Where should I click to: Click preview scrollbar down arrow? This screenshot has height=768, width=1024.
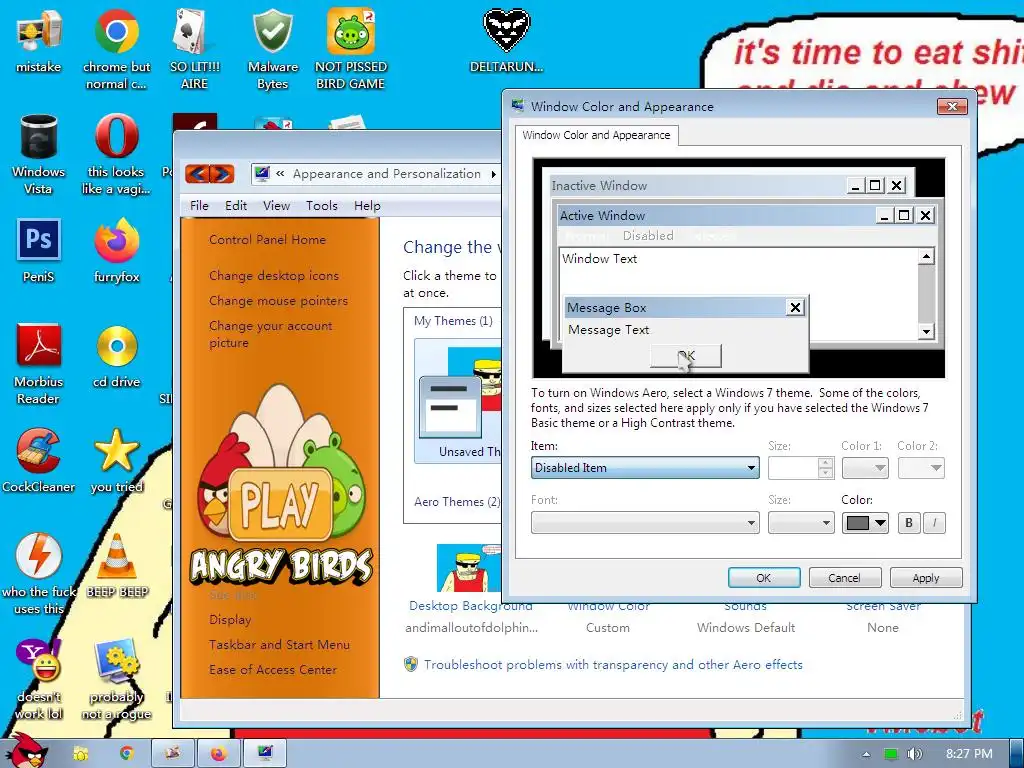(x=926, y=331)
